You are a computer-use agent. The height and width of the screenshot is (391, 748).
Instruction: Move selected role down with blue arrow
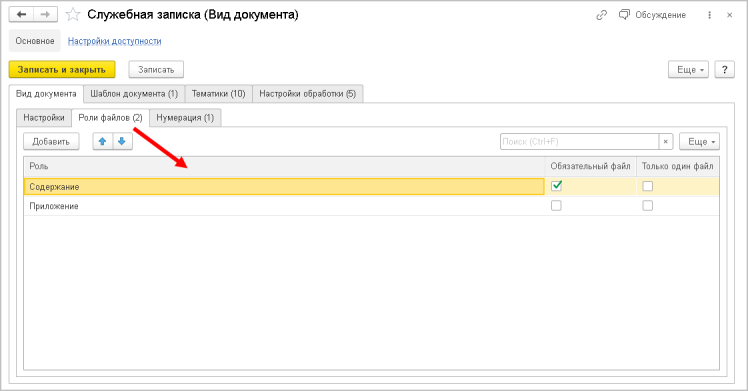pyautogui.click(x=122, y=142)
